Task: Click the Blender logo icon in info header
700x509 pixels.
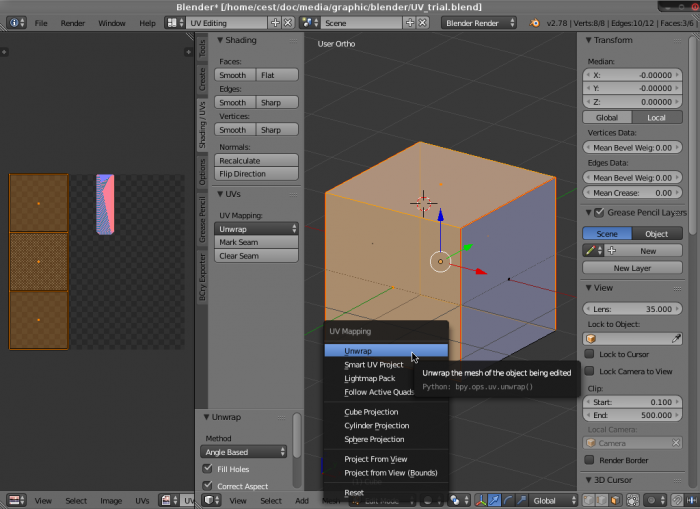Action: pyautogui.click(x=536, y=22)
